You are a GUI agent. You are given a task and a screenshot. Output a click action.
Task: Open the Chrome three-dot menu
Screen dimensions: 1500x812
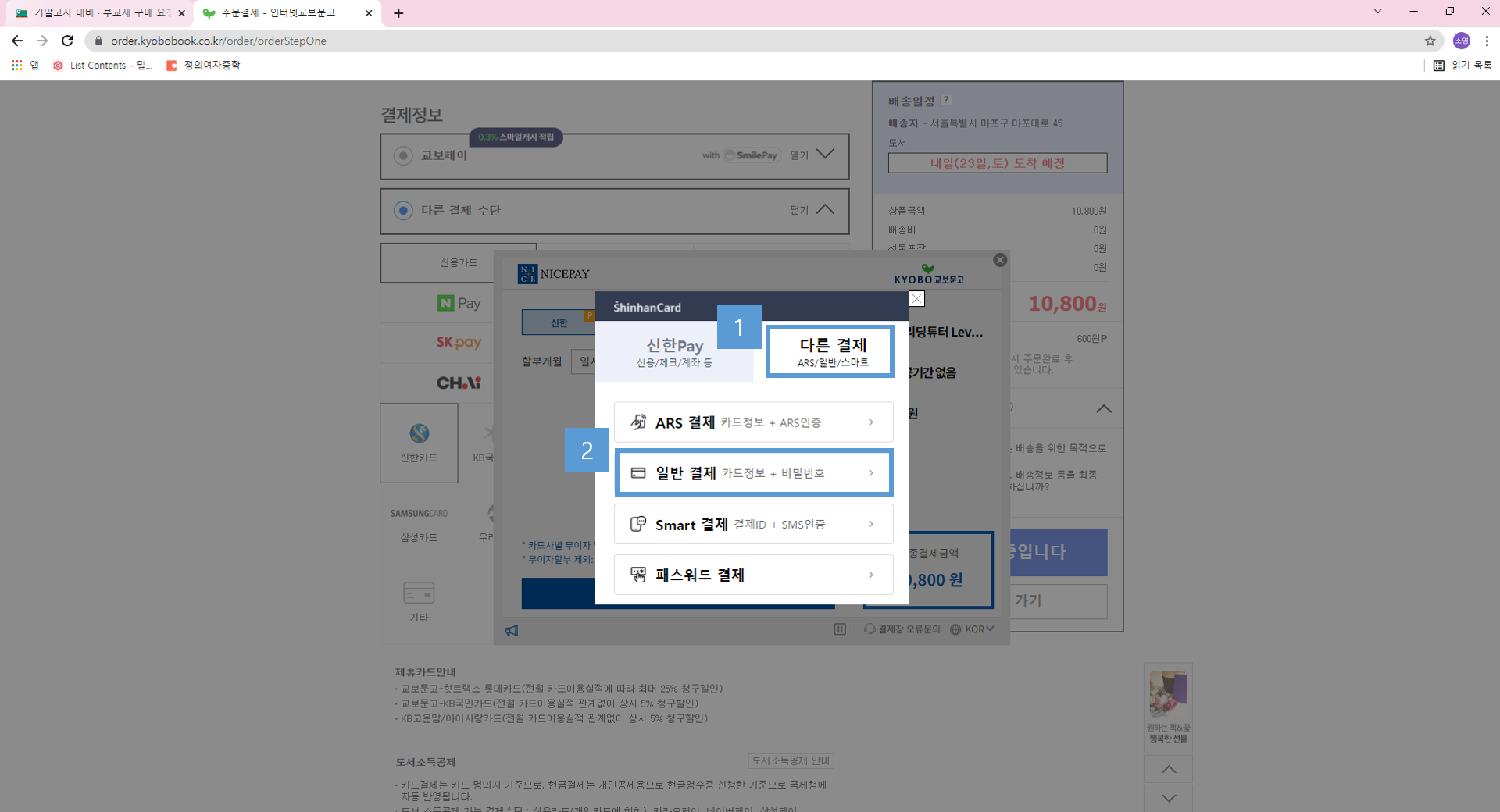(1487, 41)
